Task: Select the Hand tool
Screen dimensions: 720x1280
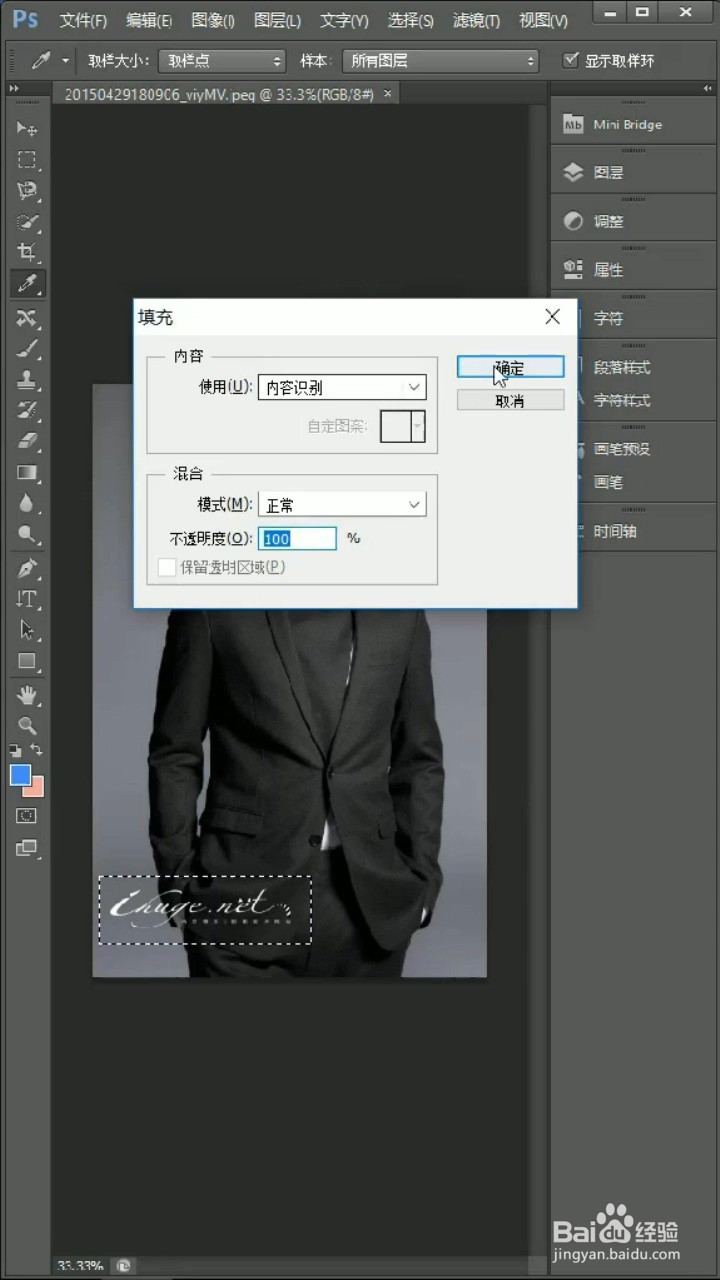Action: [x=27, y=695]
